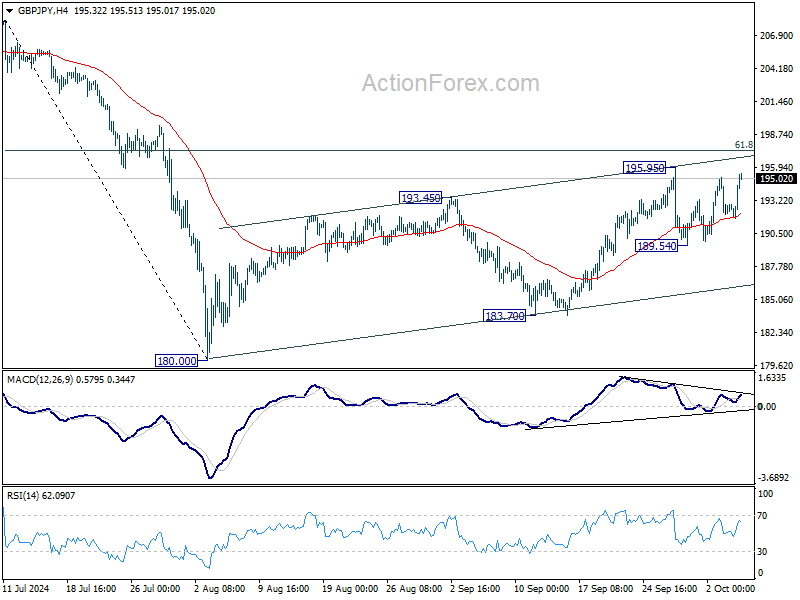Click the 190.500 price axis value
The image size is (800, 600).
coord(777,234)
